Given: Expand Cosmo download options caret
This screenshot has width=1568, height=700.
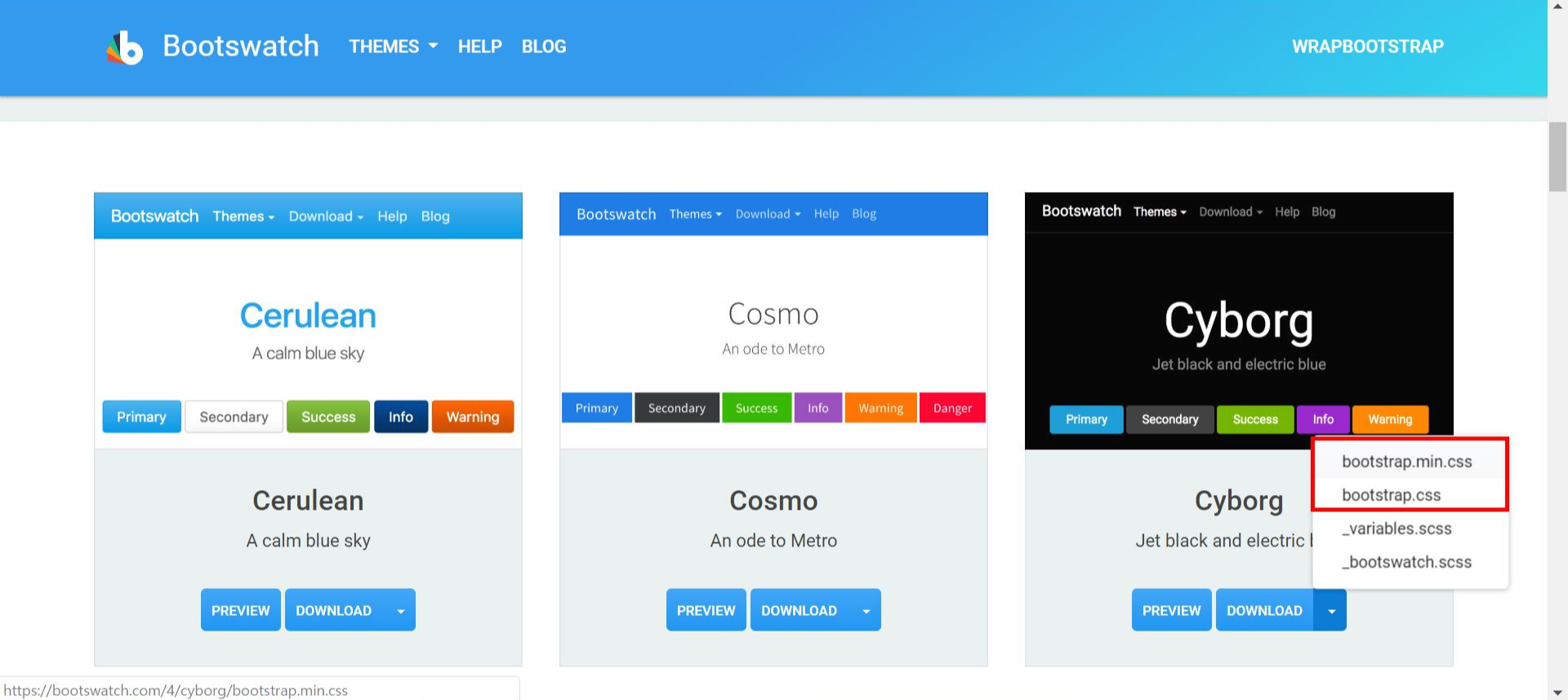Looking at the screenshot, I should point(866,610).
